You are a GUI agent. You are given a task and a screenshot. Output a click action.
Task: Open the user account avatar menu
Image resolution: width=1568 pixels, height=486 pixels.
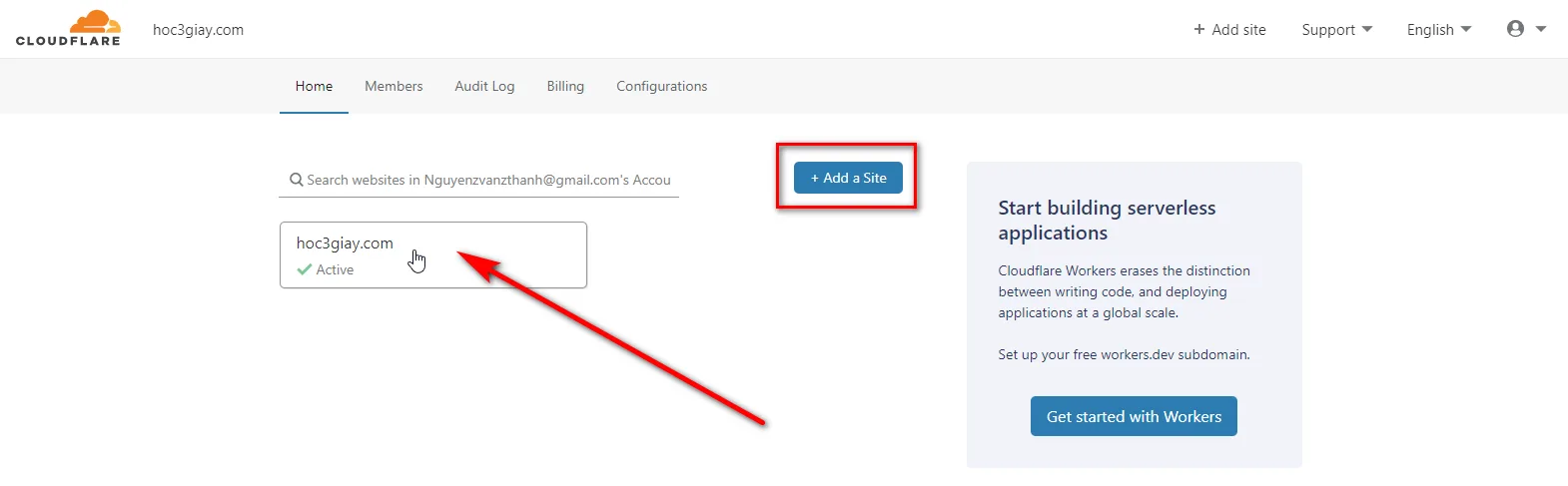[x=1515, y=29]
